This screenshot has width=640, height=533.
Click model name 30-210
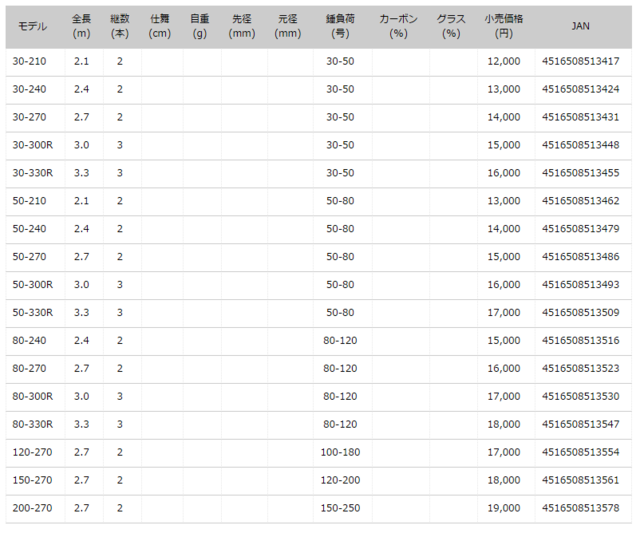pyautogui.click(x=28, y=62)
